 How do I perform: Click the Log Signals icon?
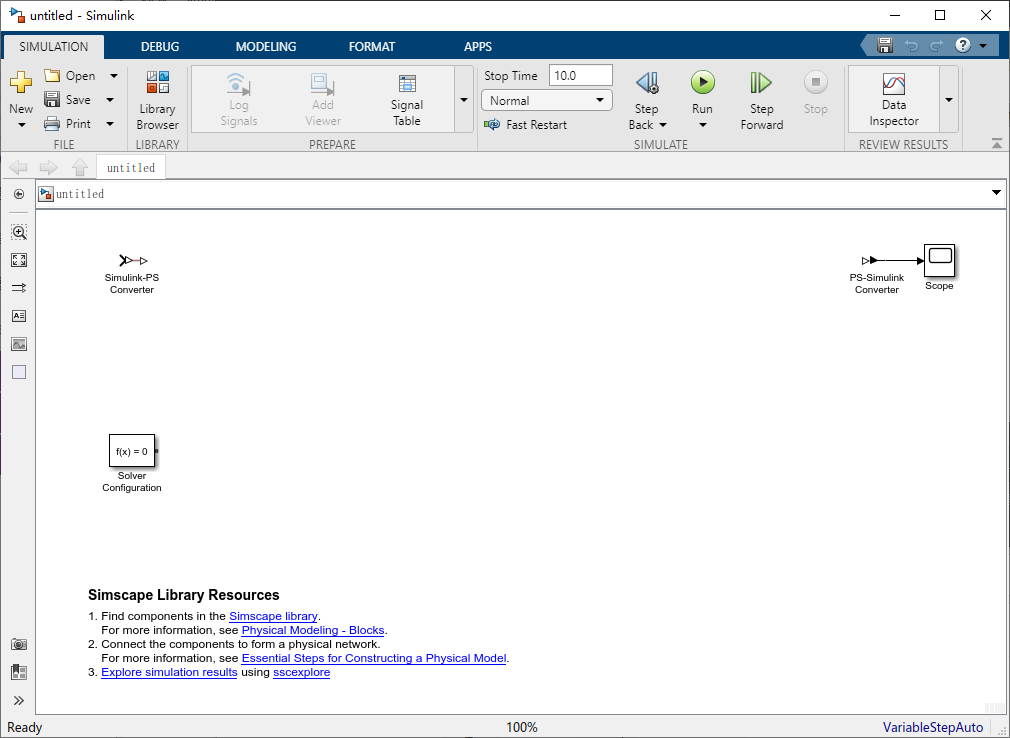[238, 84]
